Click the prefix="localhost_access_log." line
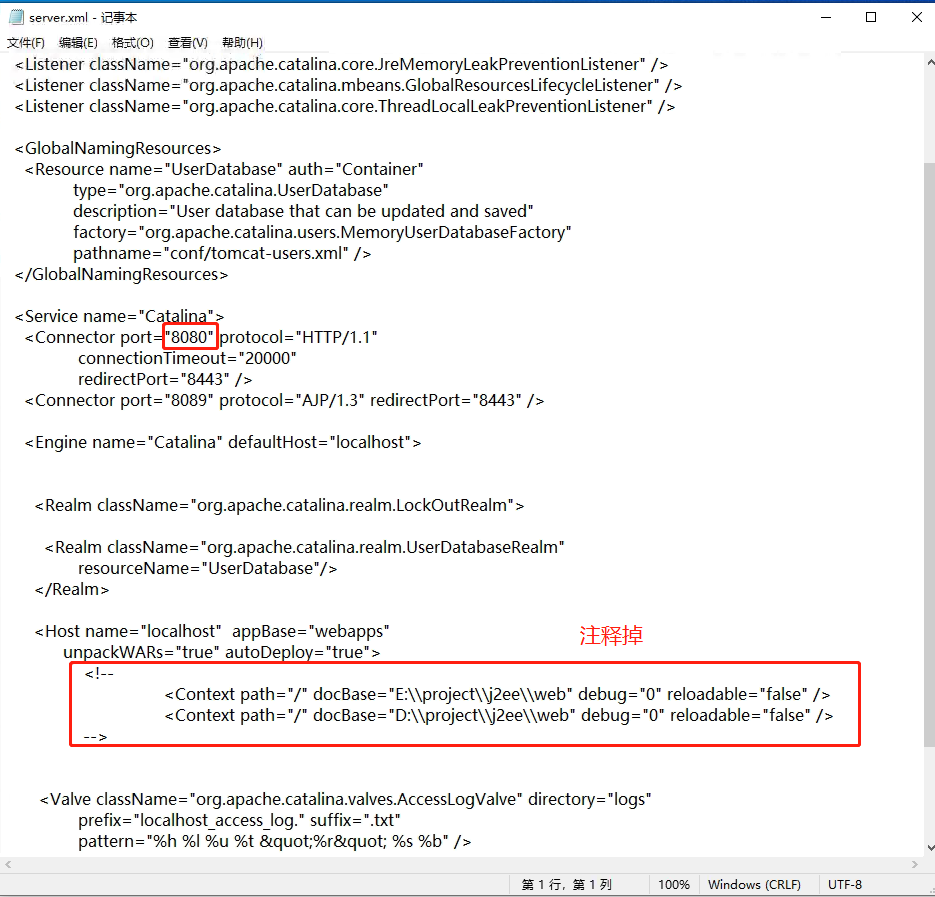935x897 pixels. click(x=239, y=821)
